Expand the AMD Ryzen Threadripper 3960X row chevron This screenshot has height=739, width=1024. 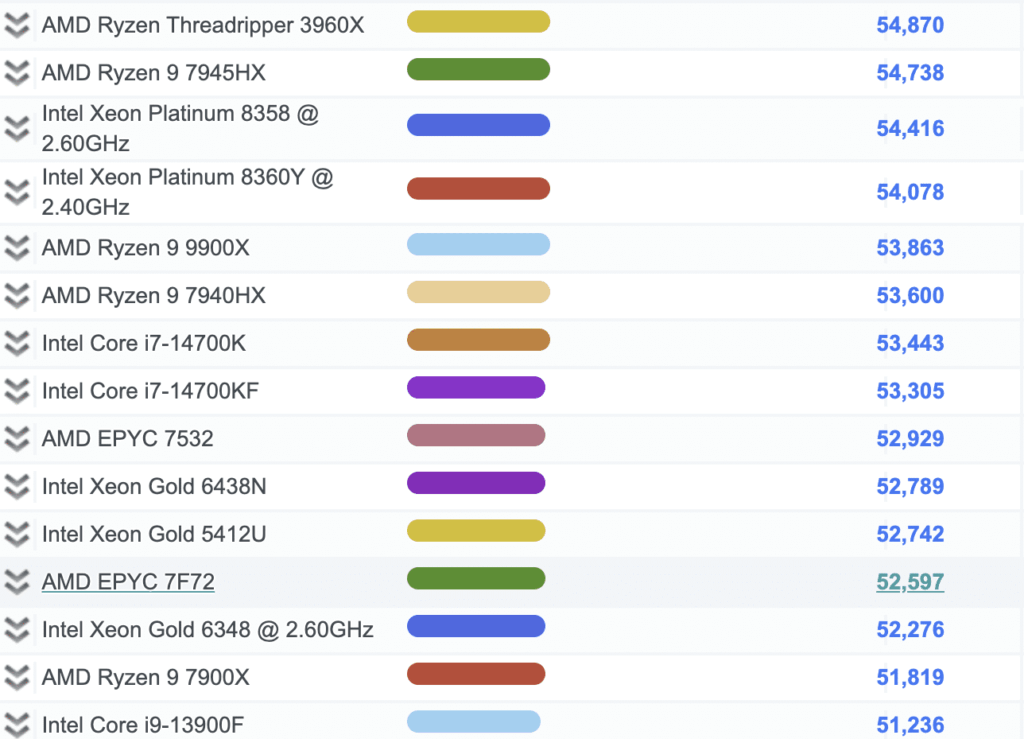pyautogui.click(x=17, y=25)
